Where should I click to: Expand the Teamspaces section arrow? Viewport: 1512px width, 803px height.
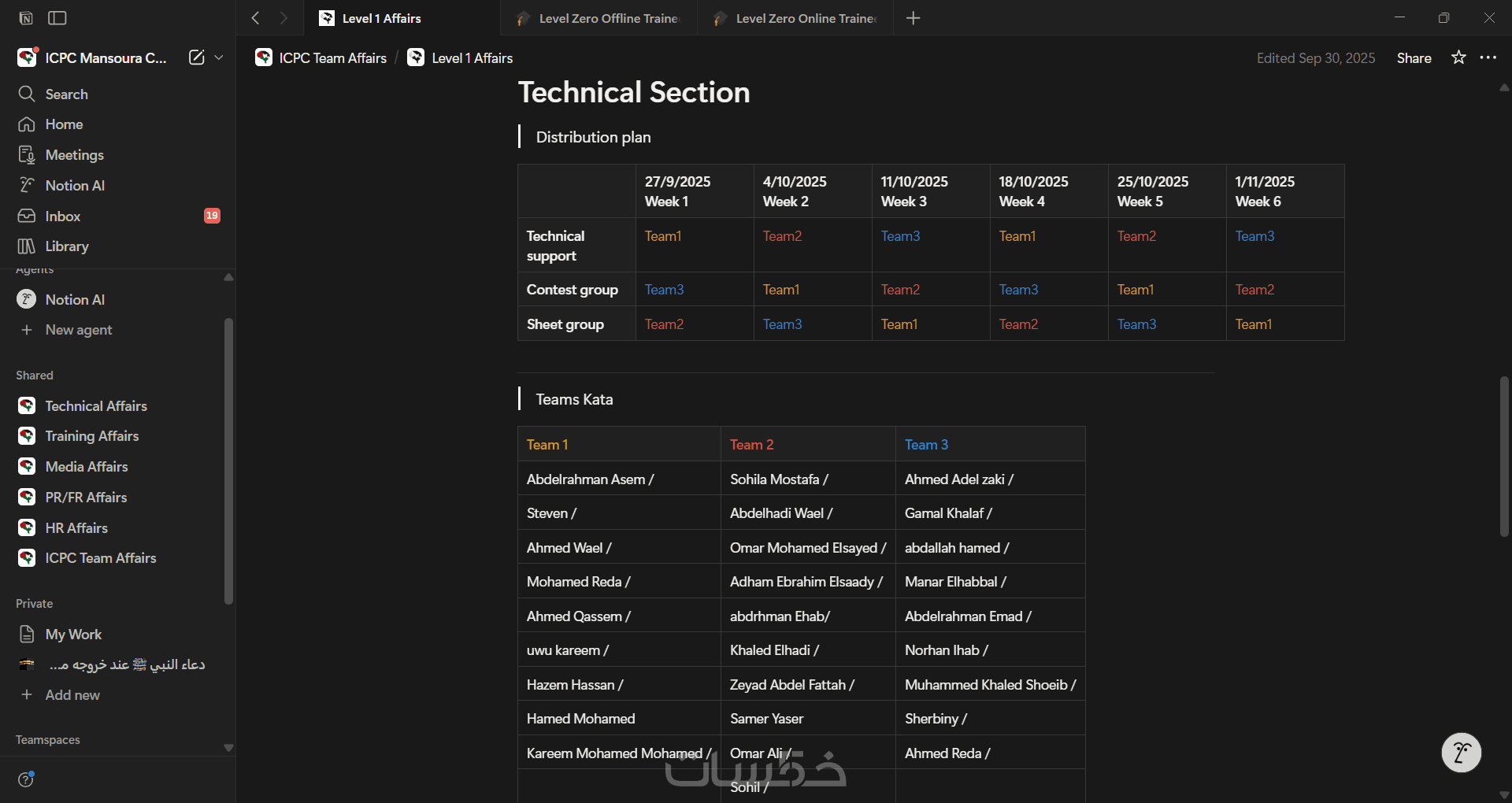click(x=228, y=748)
